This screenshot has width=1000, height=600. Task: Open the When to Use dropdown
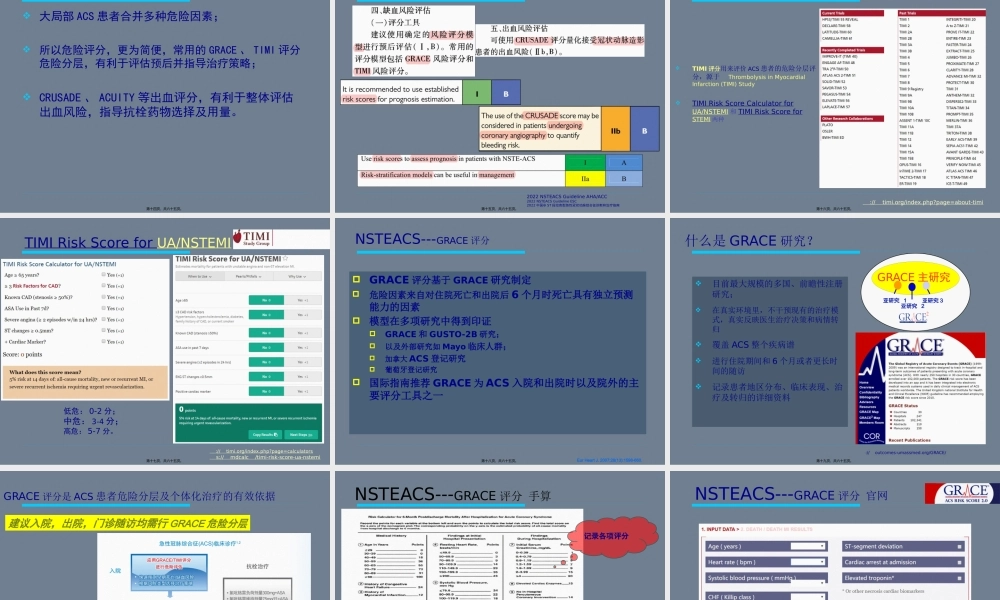(x=199, y=276)
